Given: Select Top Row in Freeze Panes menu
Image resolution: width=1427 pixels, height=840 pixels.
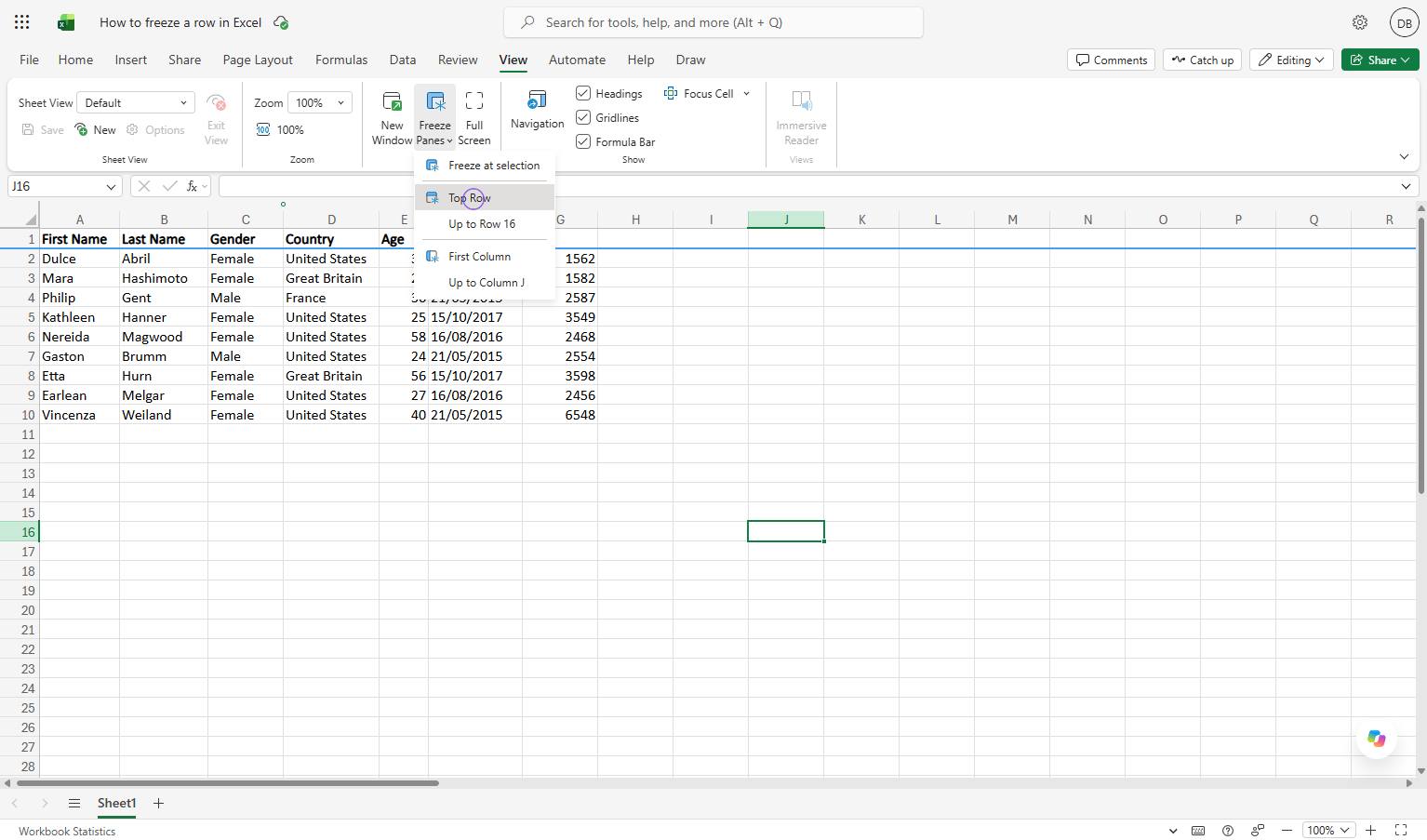Looking at the screenshot, I should [485, 197].
